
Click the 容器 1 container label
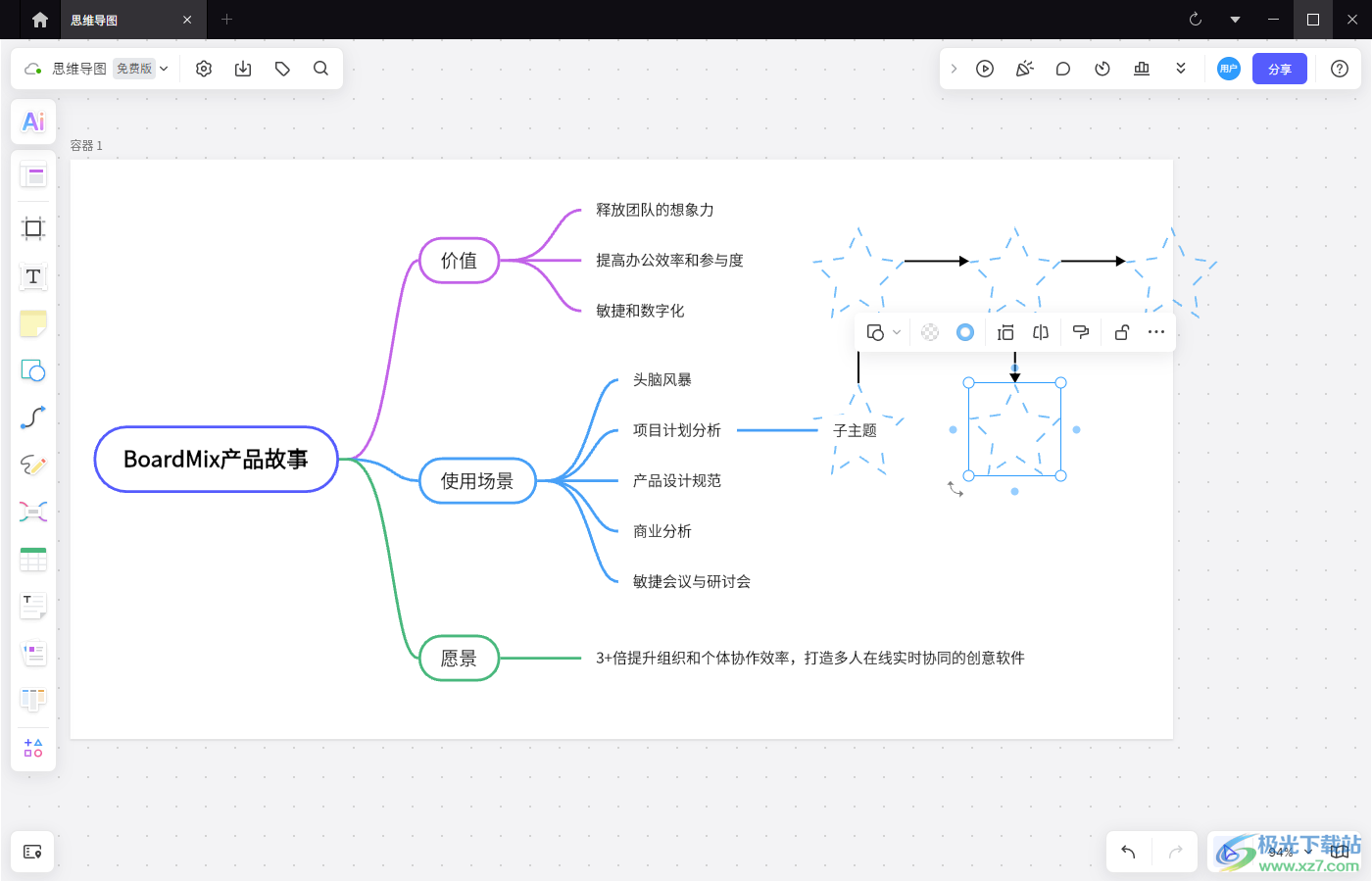86,145
